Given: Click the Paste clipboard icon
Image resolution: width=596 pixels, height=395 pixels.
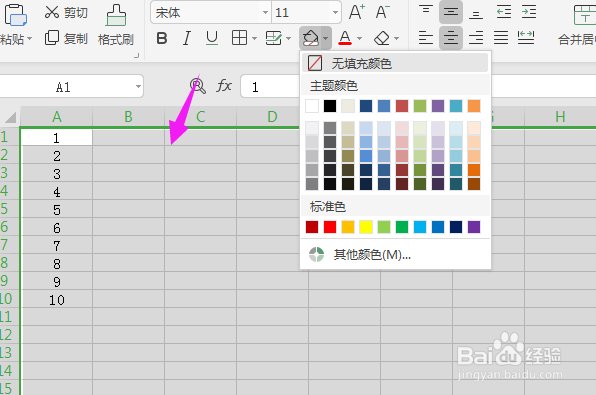Looking at the screenshot, I should (15, 15).
